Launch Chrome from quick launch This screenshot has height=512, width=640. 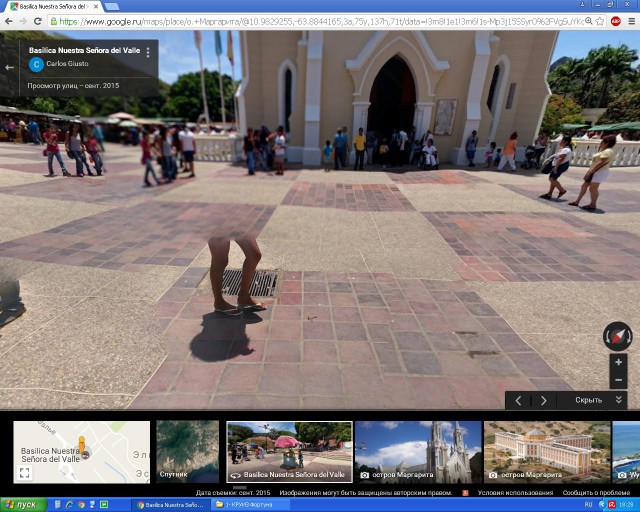pos(81,505)
